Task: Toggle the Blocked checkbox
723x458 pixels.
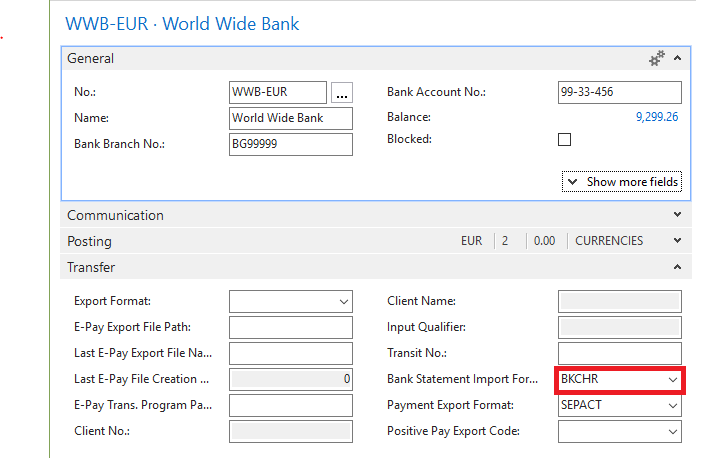Action: (565, 140)
